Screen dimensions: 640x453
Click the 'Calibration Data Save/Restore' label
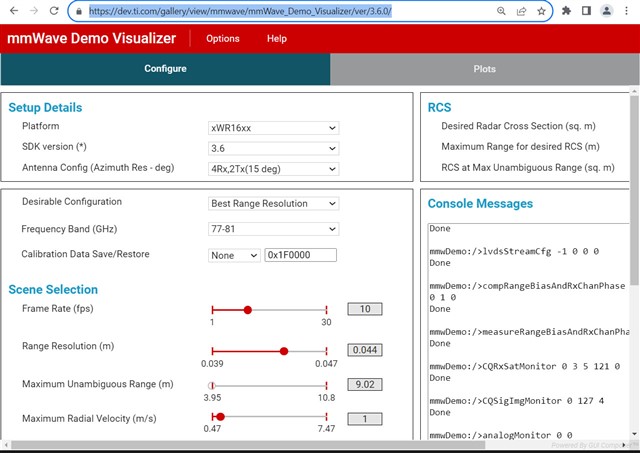click(85, 254)
